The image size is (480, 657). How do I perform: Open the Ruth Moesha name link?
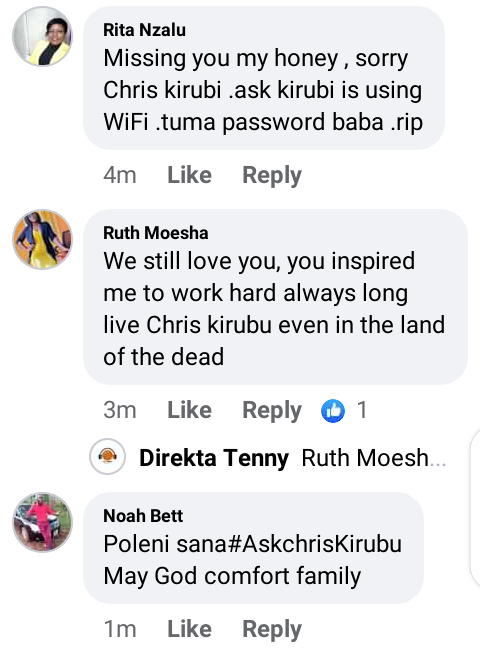pos(156,233)
